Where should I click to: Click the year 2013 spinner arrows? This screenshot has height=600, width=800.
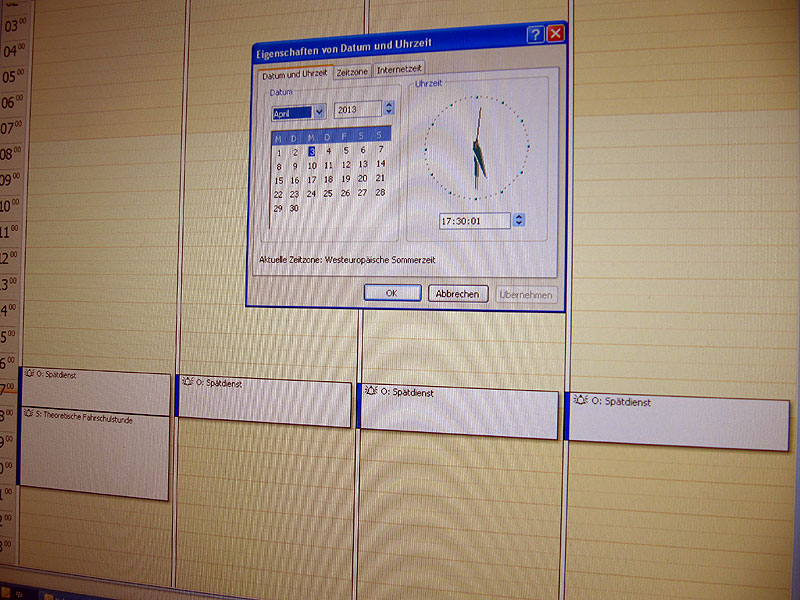pos(389,108)
